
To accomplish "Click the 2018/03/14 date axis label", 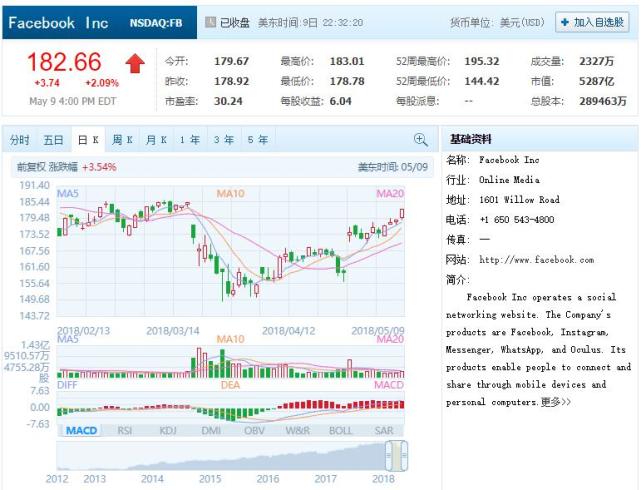I will point(173,331).
